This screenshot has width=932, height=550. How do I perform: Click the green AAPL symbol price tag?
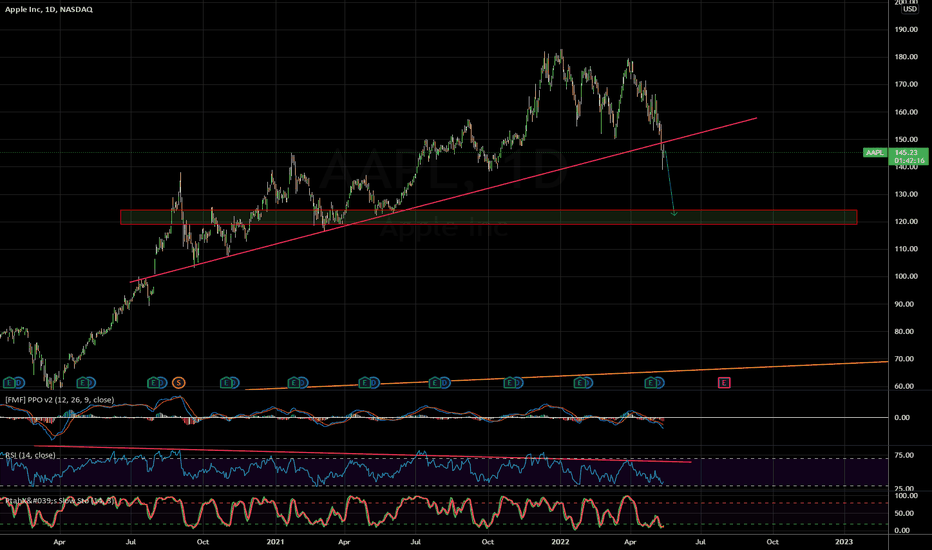875,153
